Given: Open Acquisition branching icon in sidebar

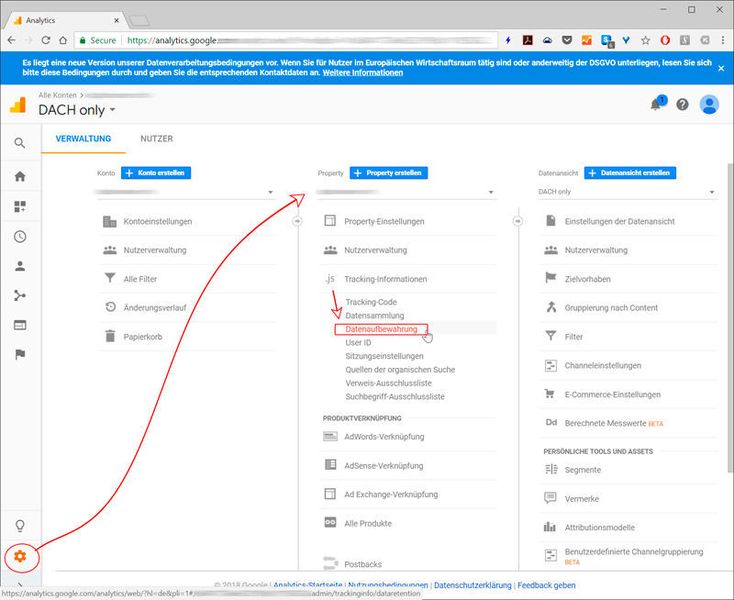Looking at the screenshot, I should pos(20,295).
